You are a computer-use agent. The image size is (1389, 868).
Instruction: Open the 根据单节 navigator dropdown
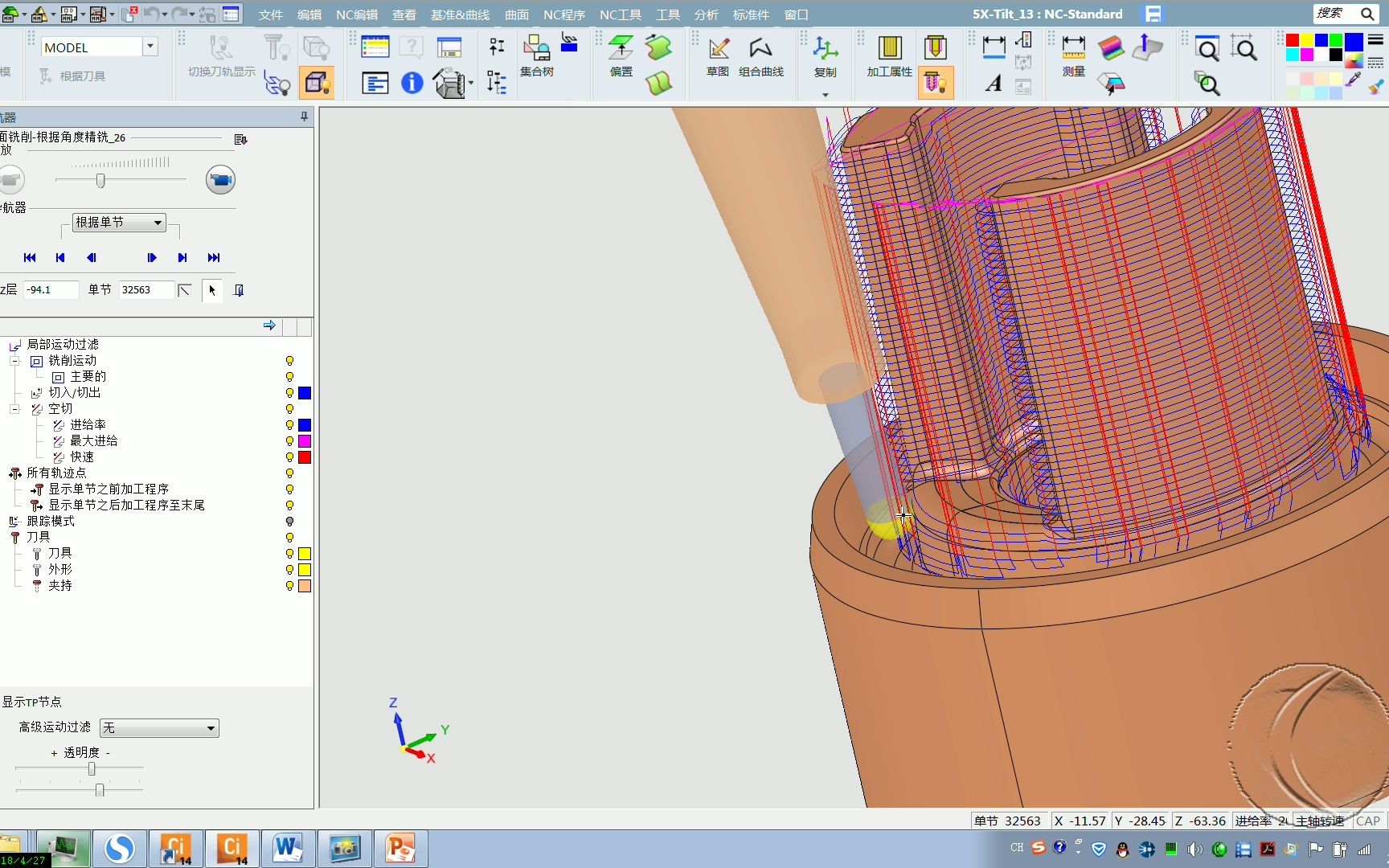click(x=119, y=223)
